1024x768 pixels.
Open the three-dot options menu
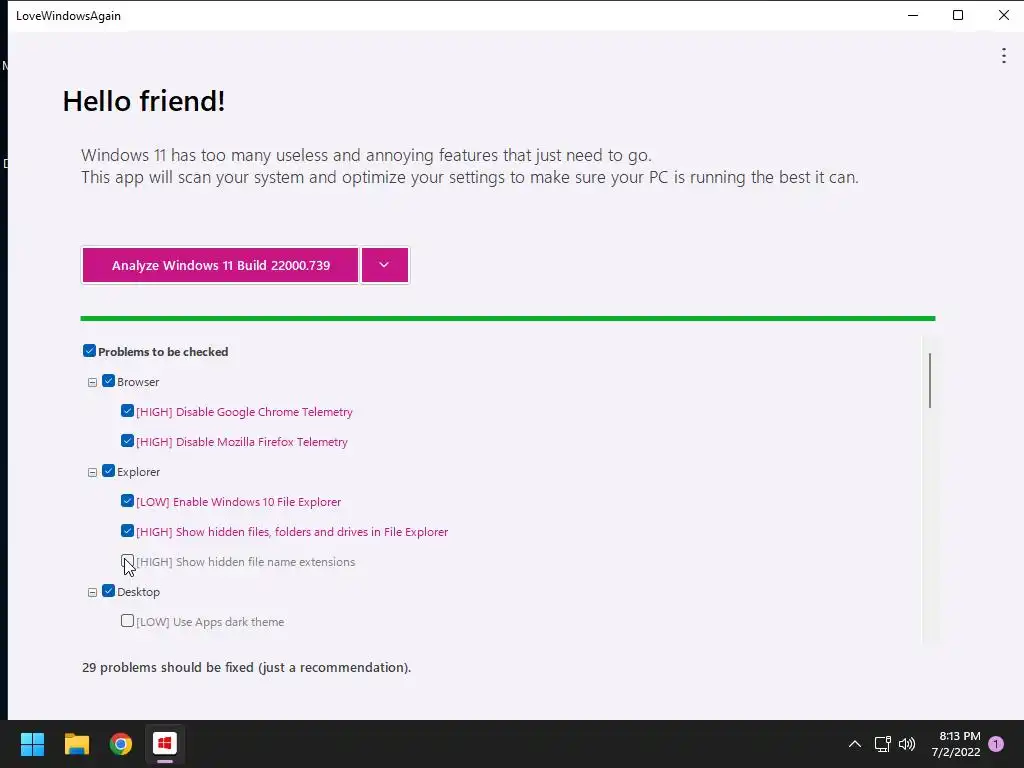pyautogui.click(x=1004, y=56)
